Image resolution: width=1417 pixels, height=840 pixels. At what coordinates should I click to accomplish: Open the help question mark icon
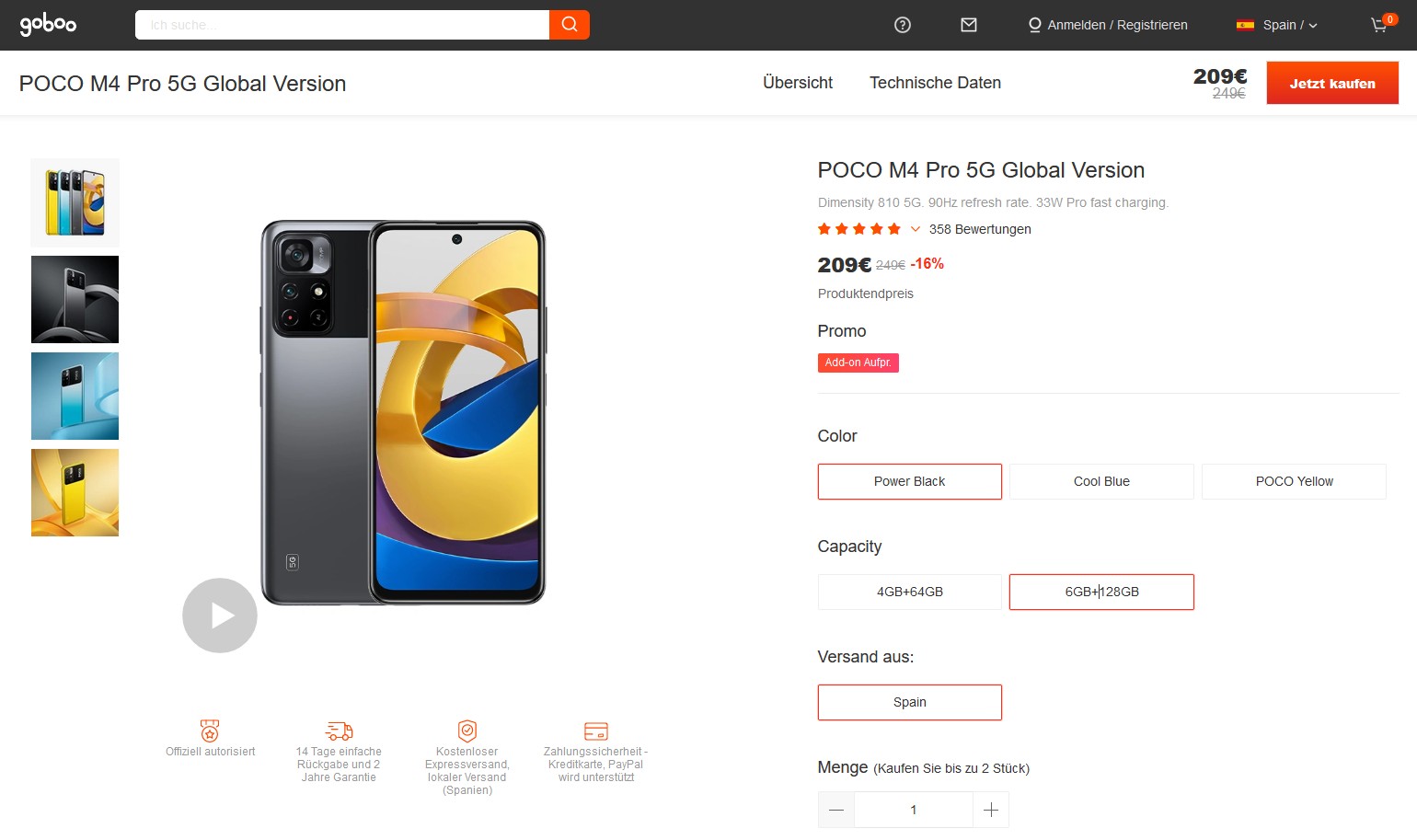click(903, 25)
